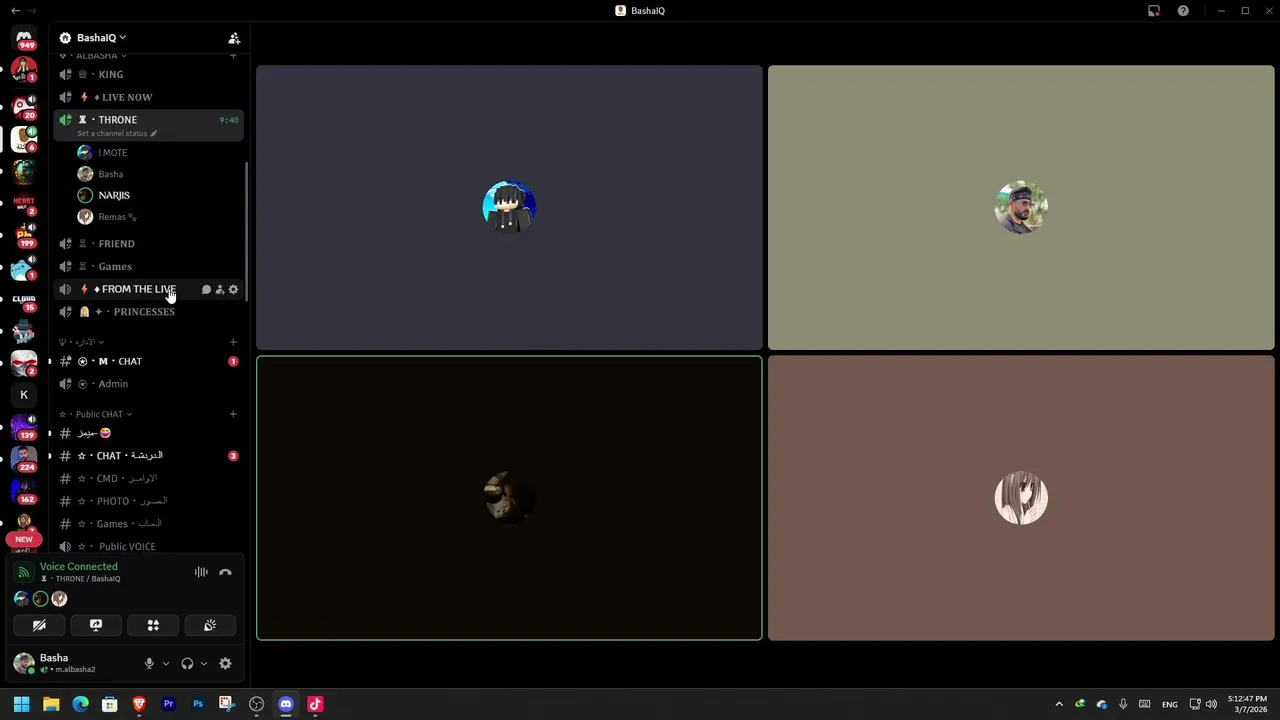Open chat for FROM THE LIVE channel
The image size is (1280, 720).
pyautogui.click(x=206, y=290)
